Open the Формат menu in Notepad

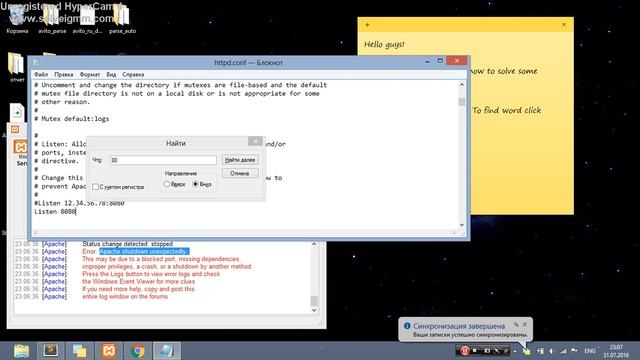[x=90, y=75]
